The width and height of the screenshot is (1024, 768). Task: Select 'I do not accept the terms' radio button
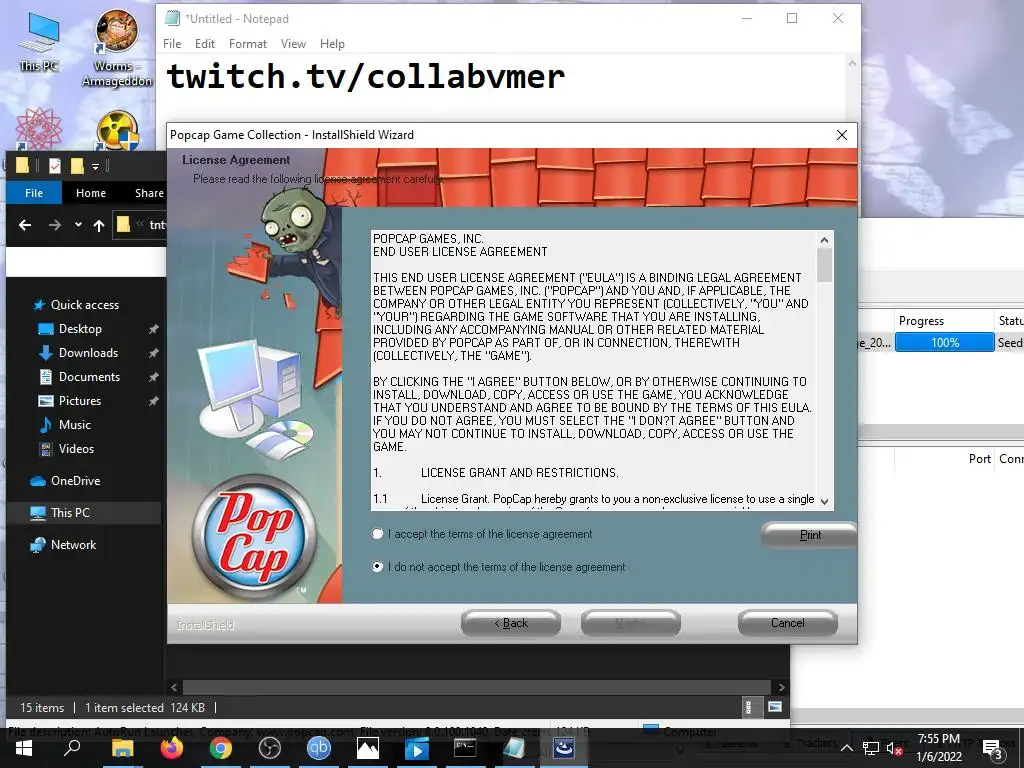(377, 566)
